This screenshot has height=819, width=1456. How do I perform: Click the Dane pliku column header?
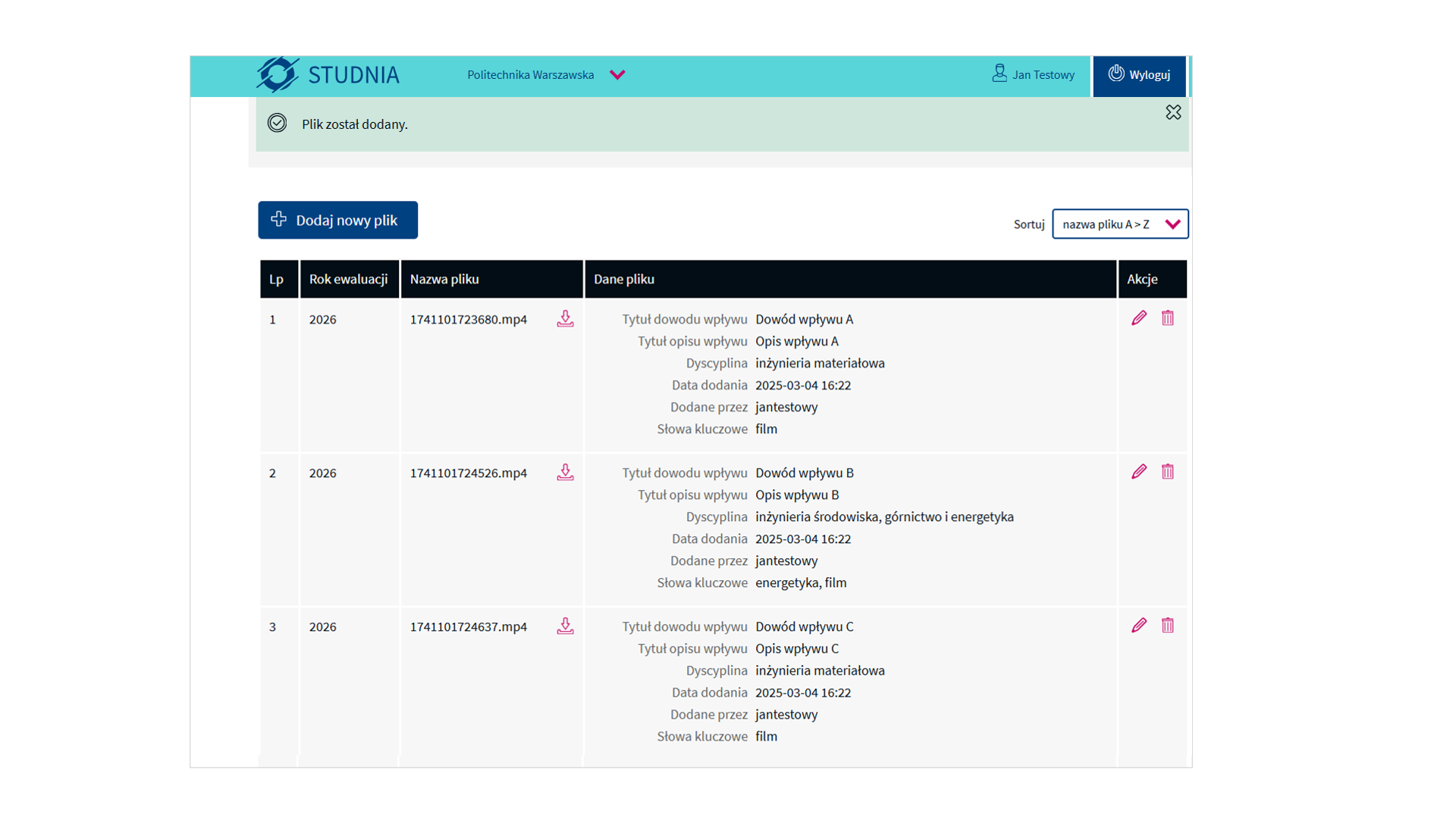tap(623, 279)
